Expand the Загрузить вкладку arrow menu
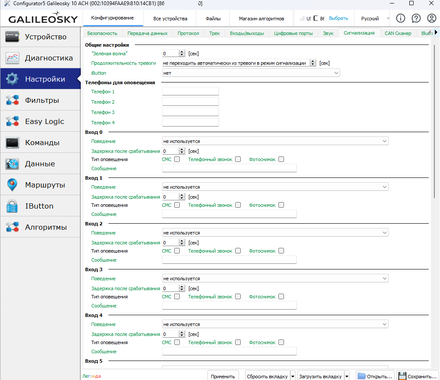This screenshot has height=380, width=440. [x=347, y=376]
